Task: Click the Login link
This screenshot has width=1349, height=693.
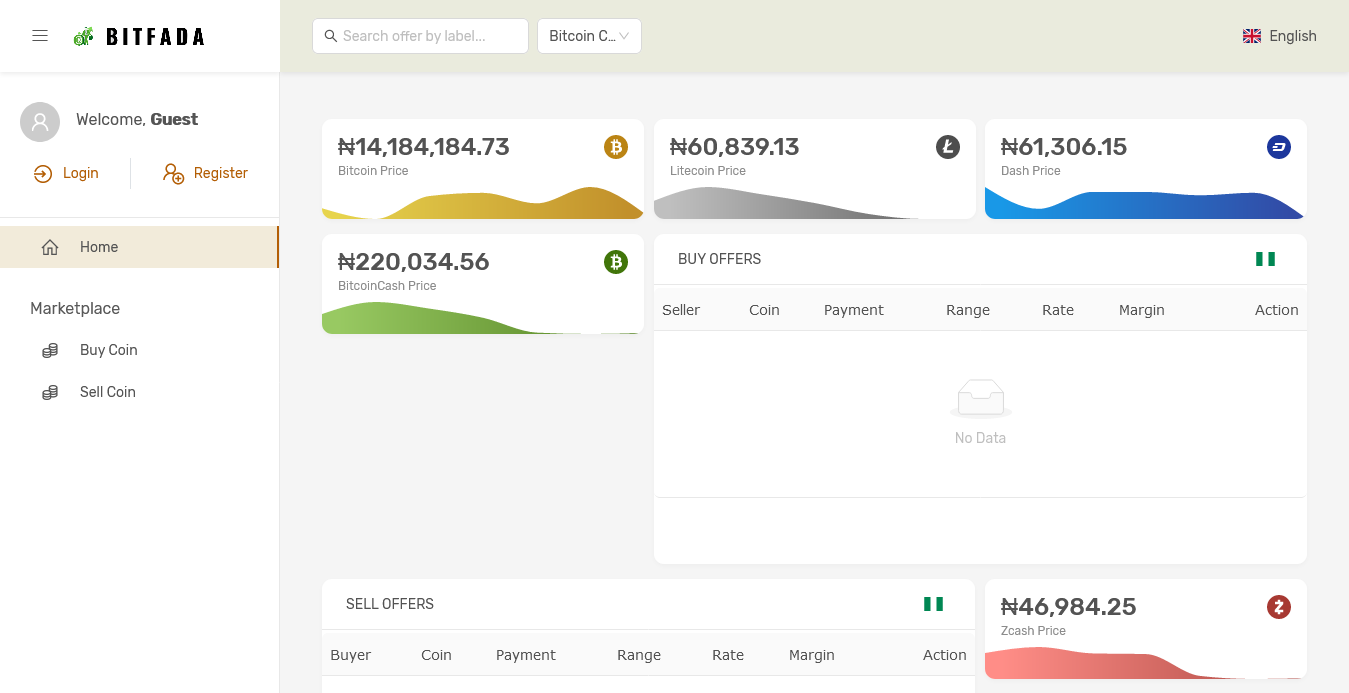Action: (x=67, y=173)
